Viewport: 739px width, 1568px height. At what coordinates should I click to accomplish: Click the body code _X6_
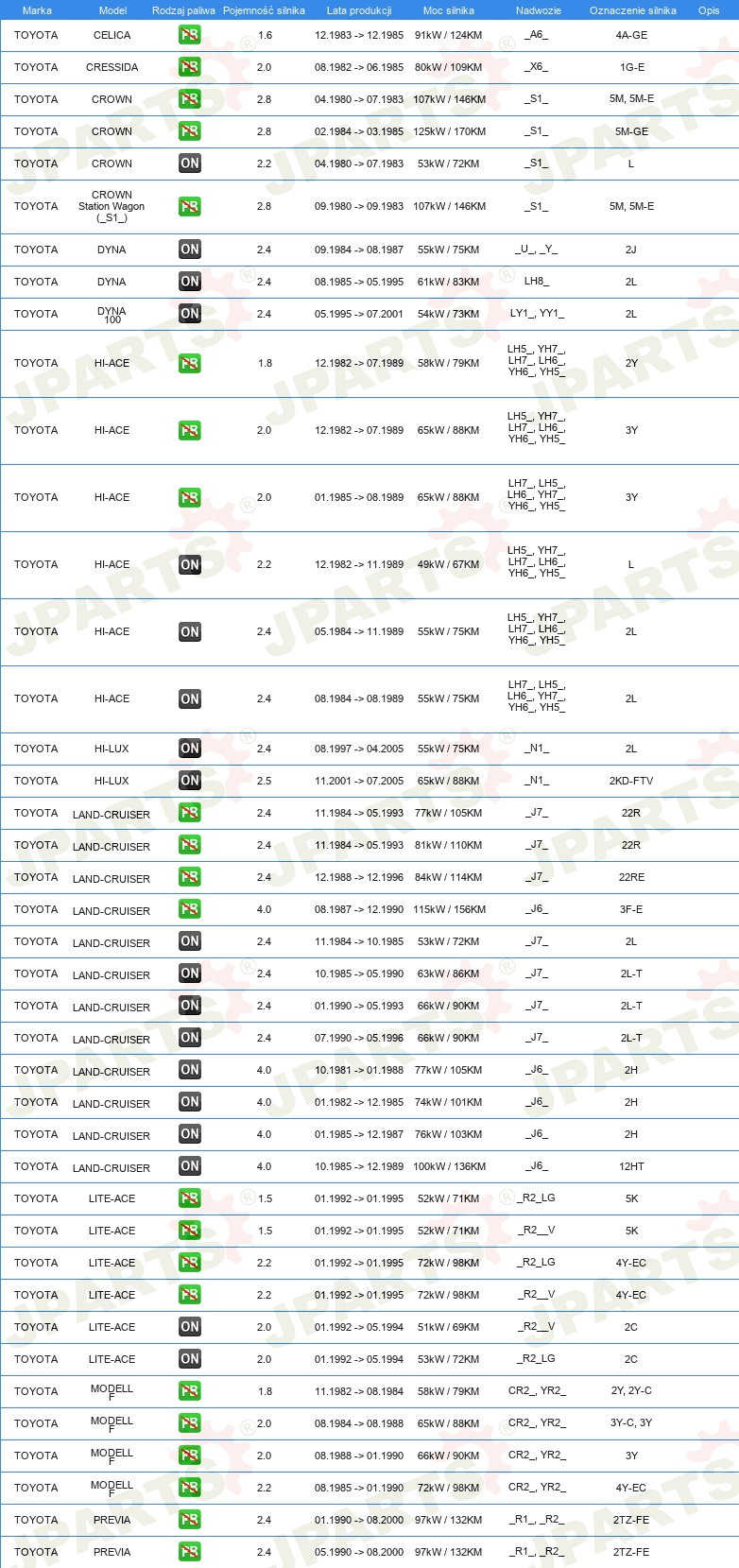click(x=536, y=67)
